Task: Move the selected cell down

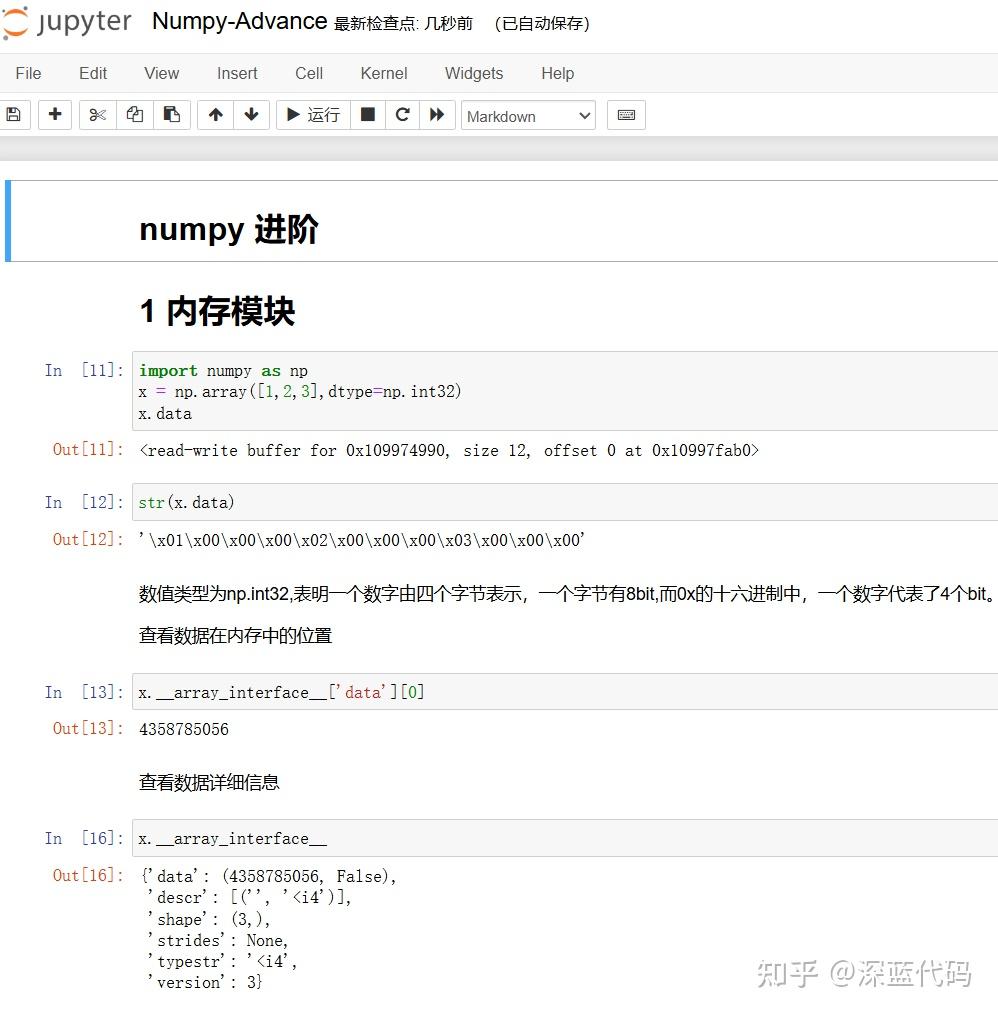Action: (x=251, y=114)
